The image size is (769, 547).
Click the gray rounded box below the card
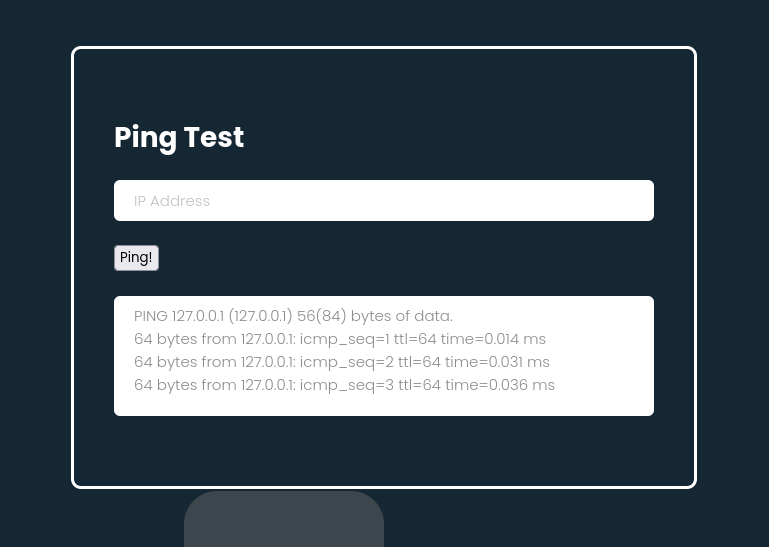(x=283, y=519)
